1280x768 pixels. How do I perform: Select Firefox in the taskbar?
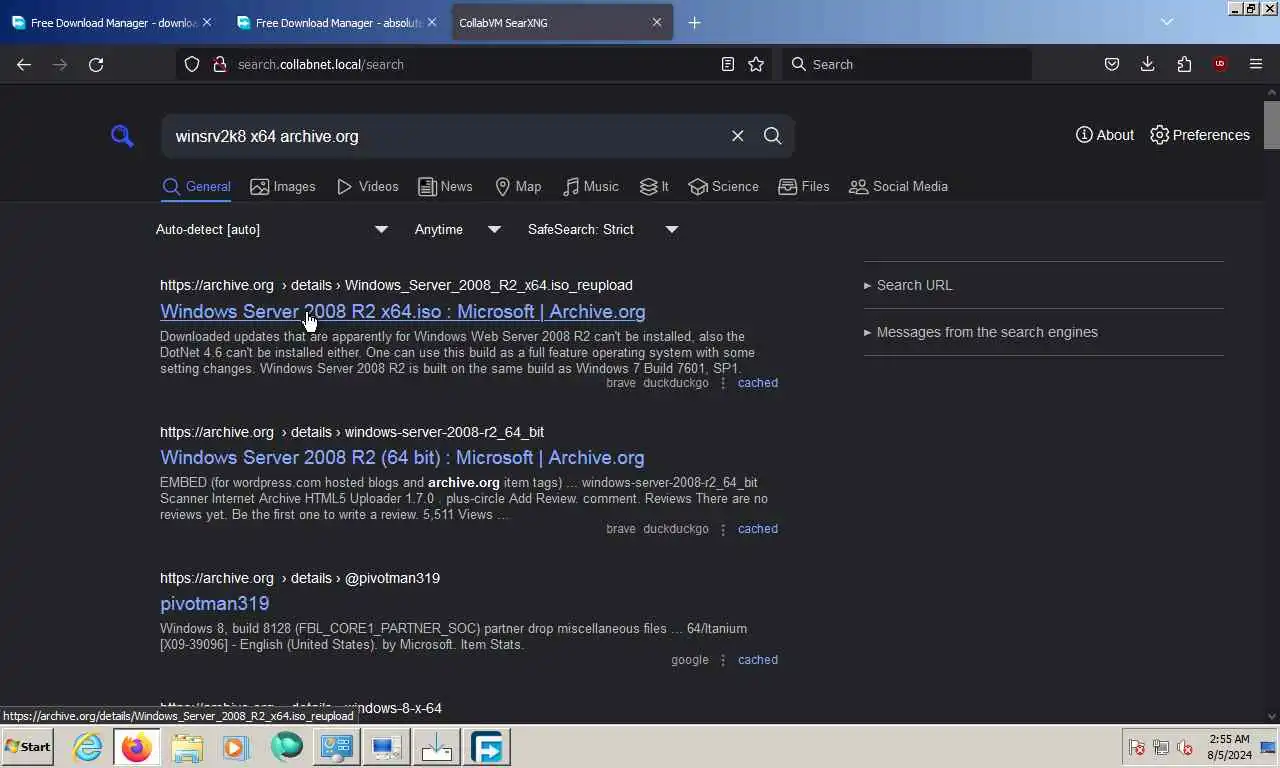[x=137, y=747]
